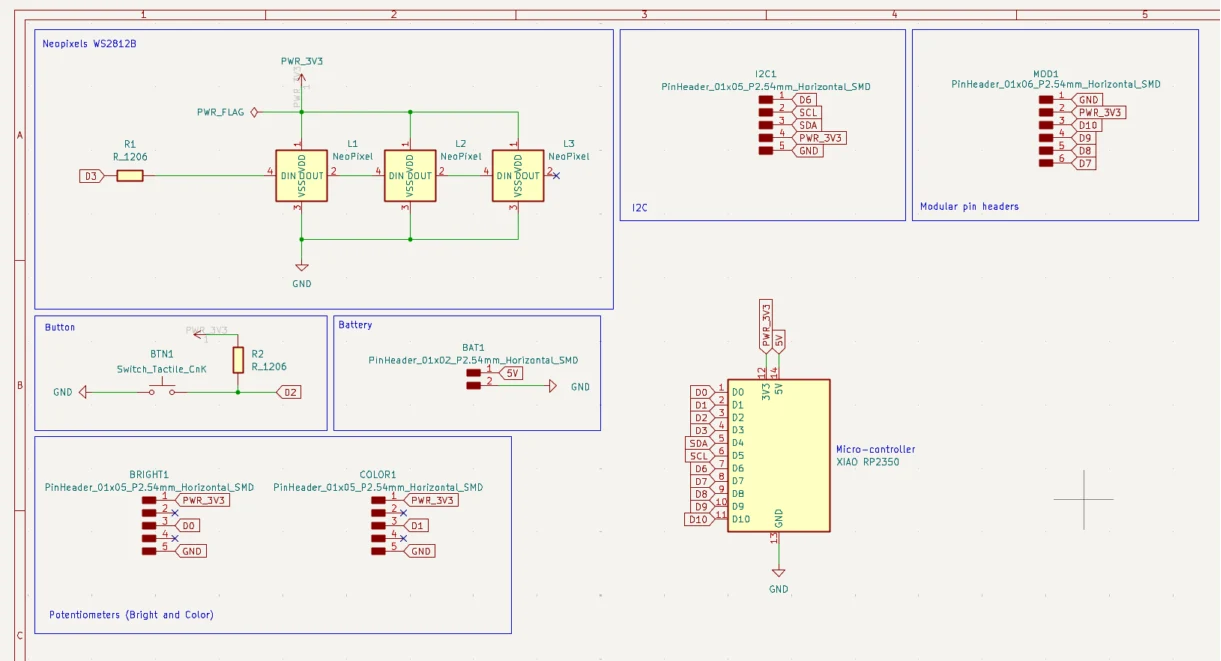Click the XIAO RP2350 microcontroller symbol
Screen dimensions: 1221x661
tap(778, 455)
